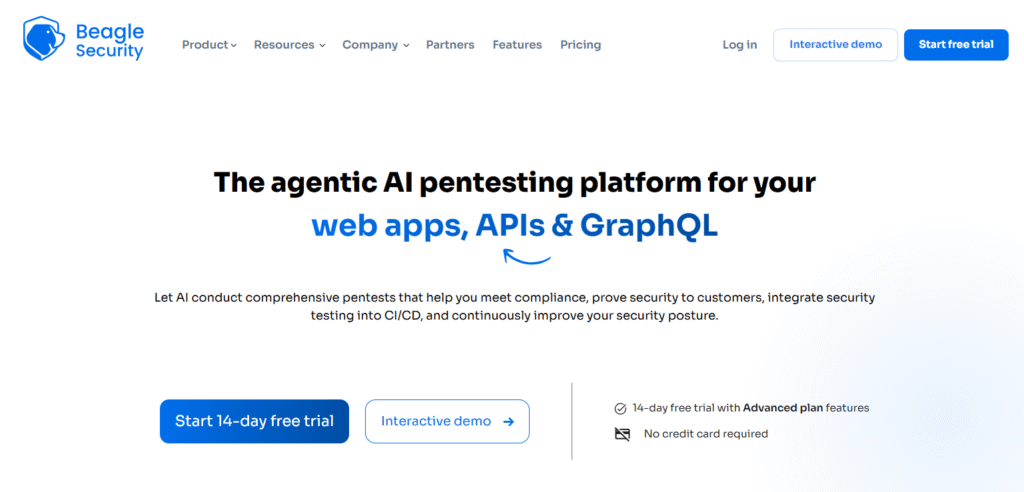This screenshot has width=1024, height=492.
Task: Click the arrow icon on Interactive demo
Action: 509,422
